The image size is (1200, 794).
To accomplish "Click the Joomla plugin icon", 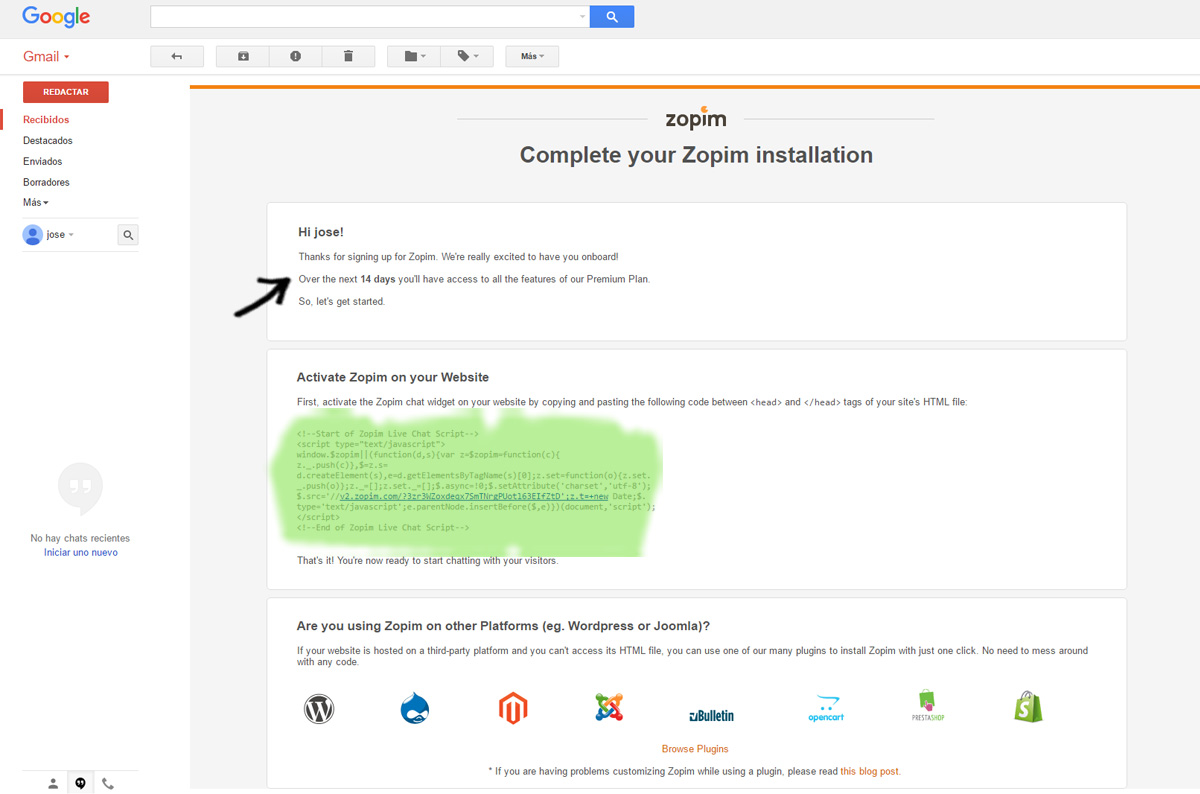I will (x=608, y=709).
